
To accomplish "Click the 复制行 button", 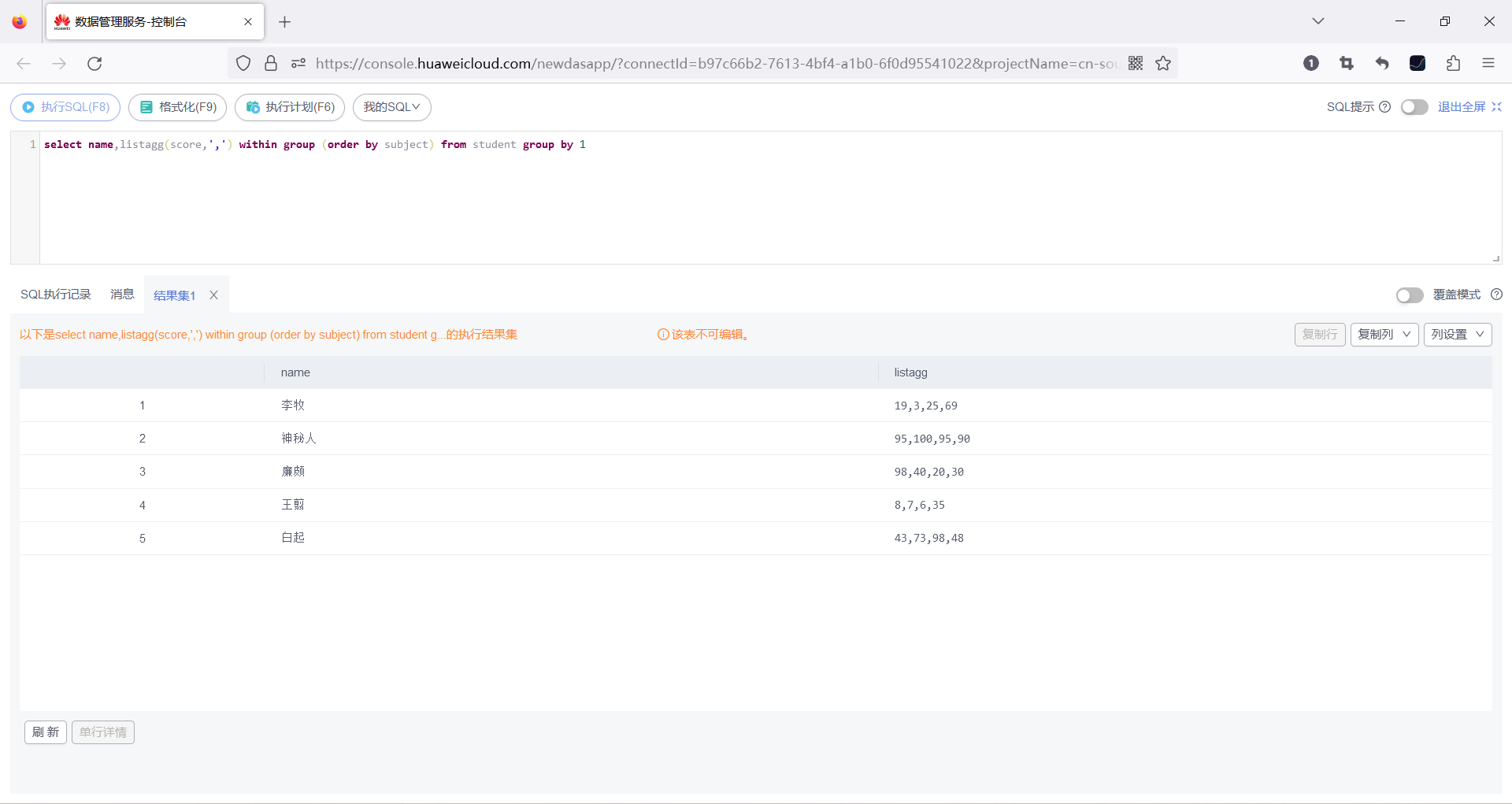I will point(1320,335).
